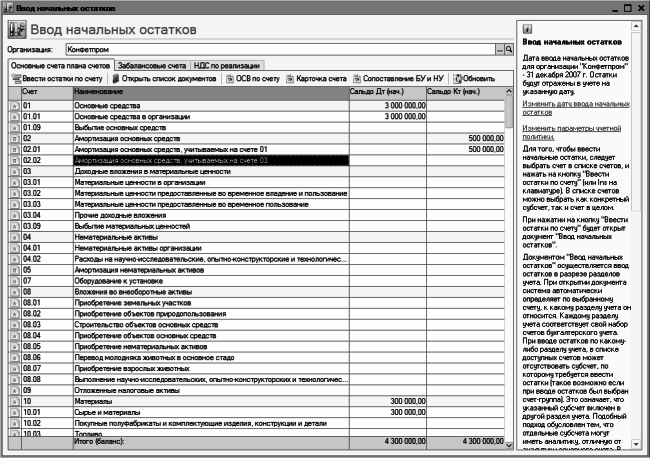This screenshot has height=458, width=650.
Task: Click the account icon for row 03
Action: point(15,172)
